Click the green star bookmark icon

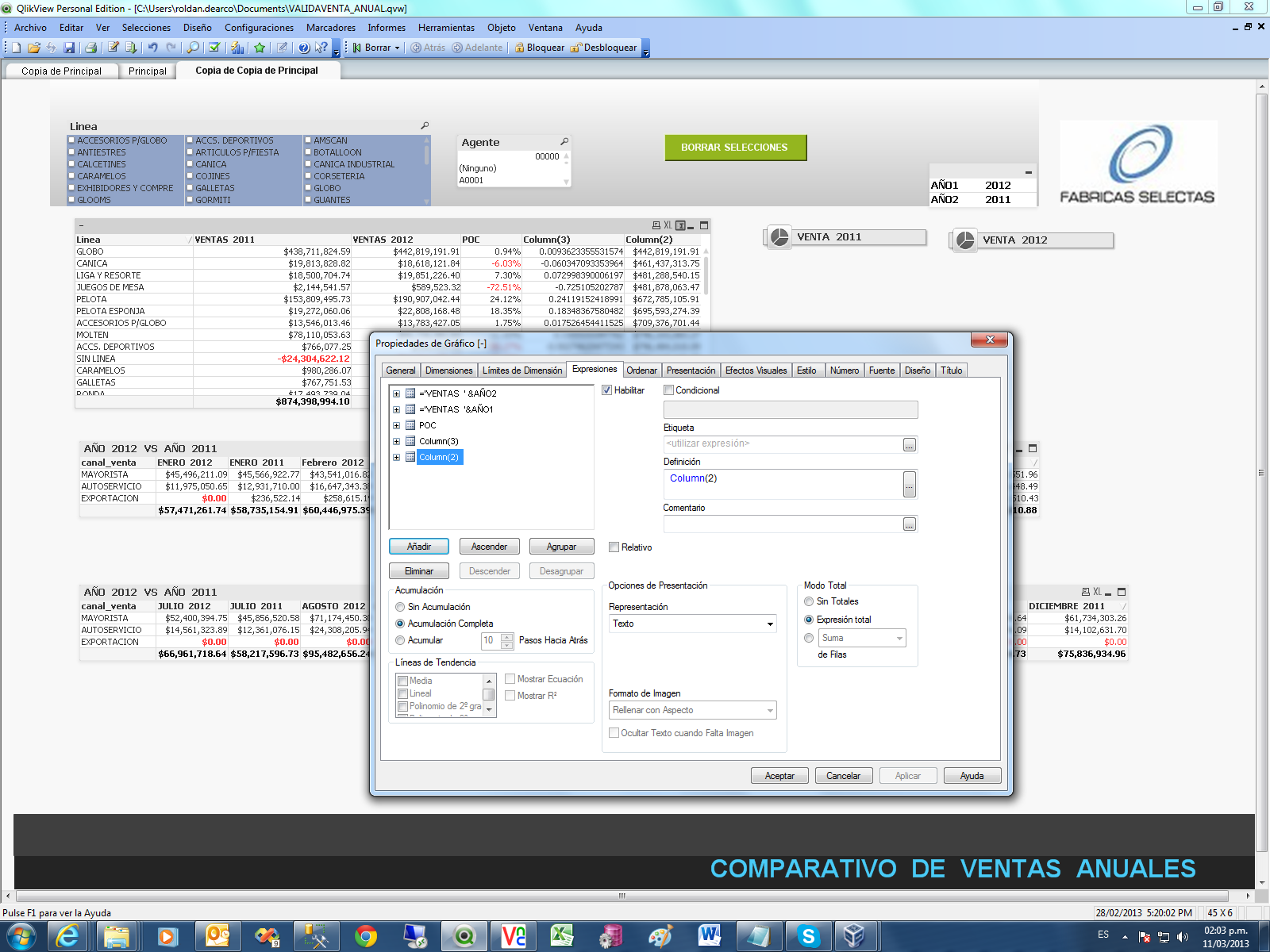[x=260, y=48]
